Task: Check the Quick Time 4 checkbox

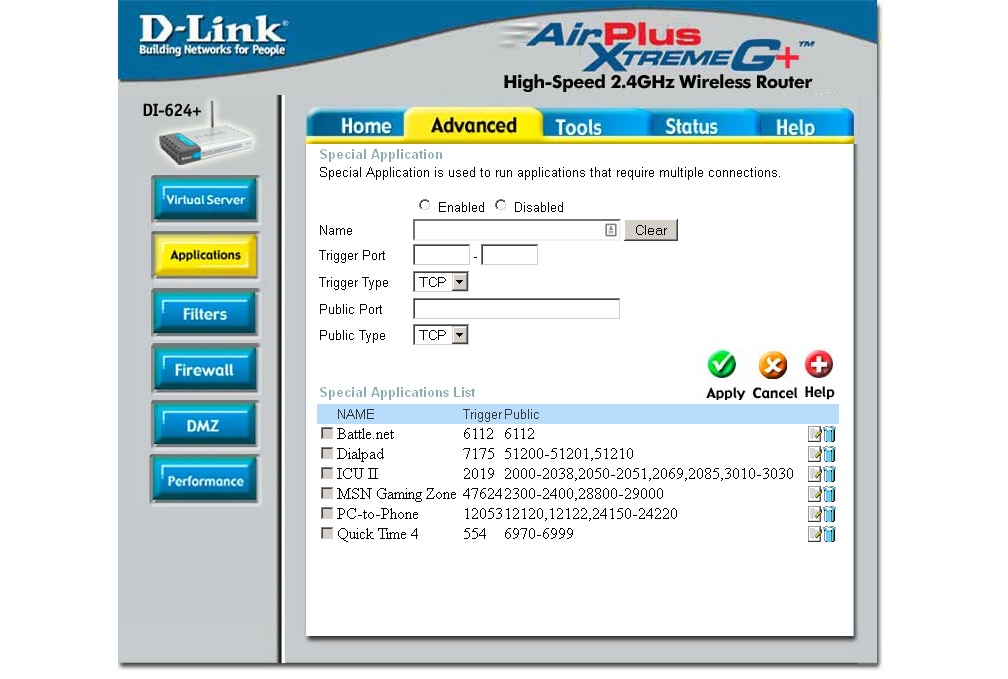Action: (x=327, y=533)
